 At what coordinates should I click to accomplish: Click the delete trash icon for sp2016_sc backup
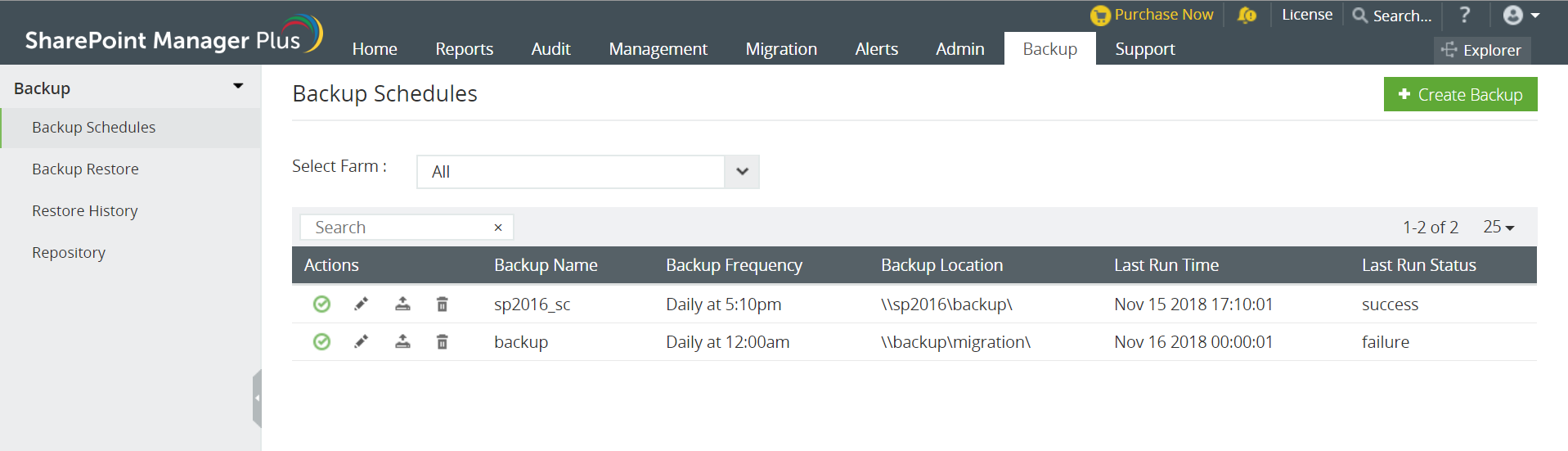tap(442, 304)
